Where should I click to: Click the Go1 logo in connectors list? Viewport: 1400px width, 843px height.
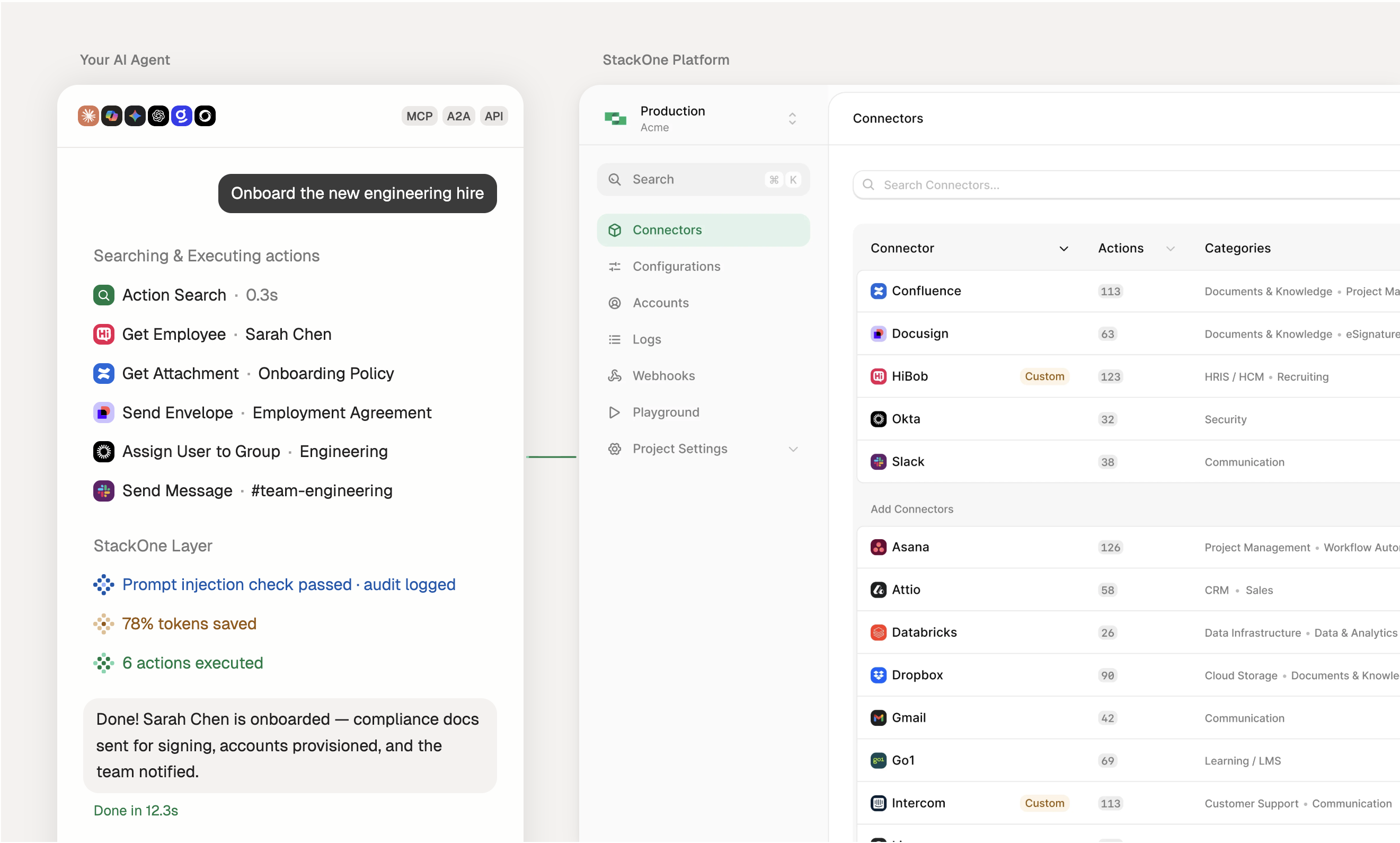point(878,760)
